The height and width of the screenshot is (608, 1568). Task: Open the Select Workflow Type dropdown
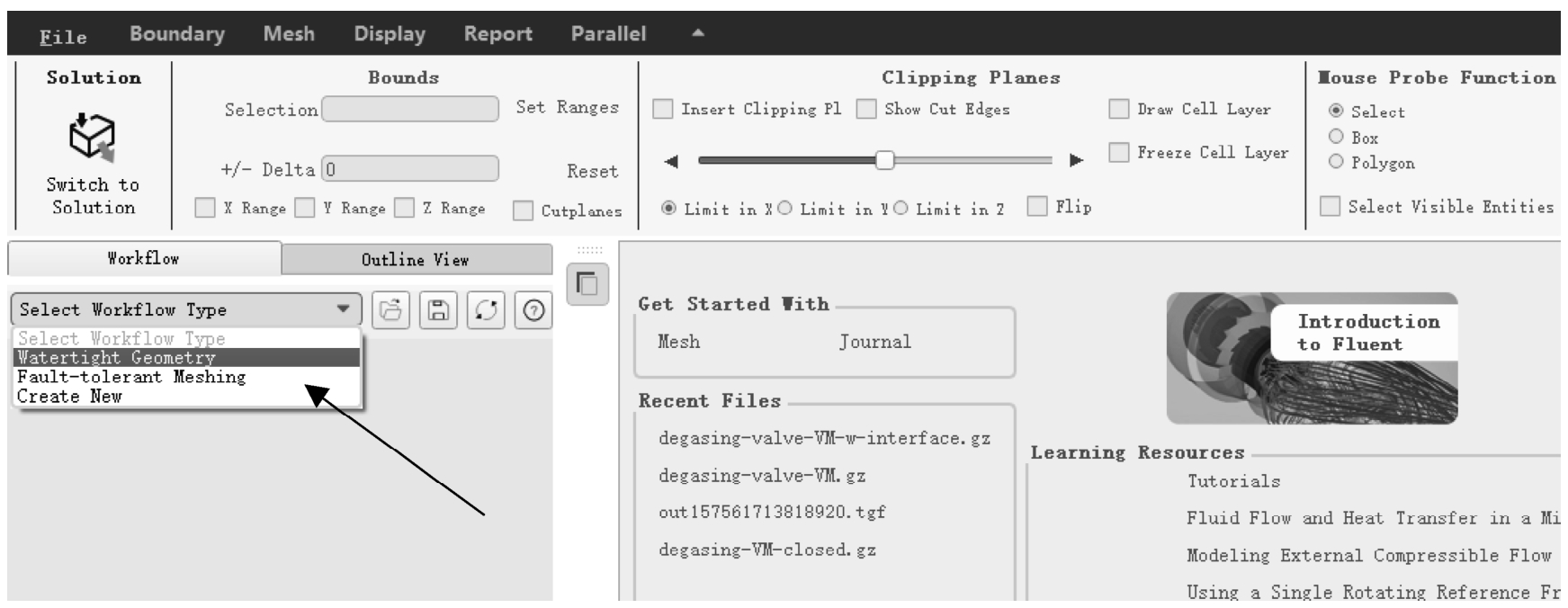186,309
